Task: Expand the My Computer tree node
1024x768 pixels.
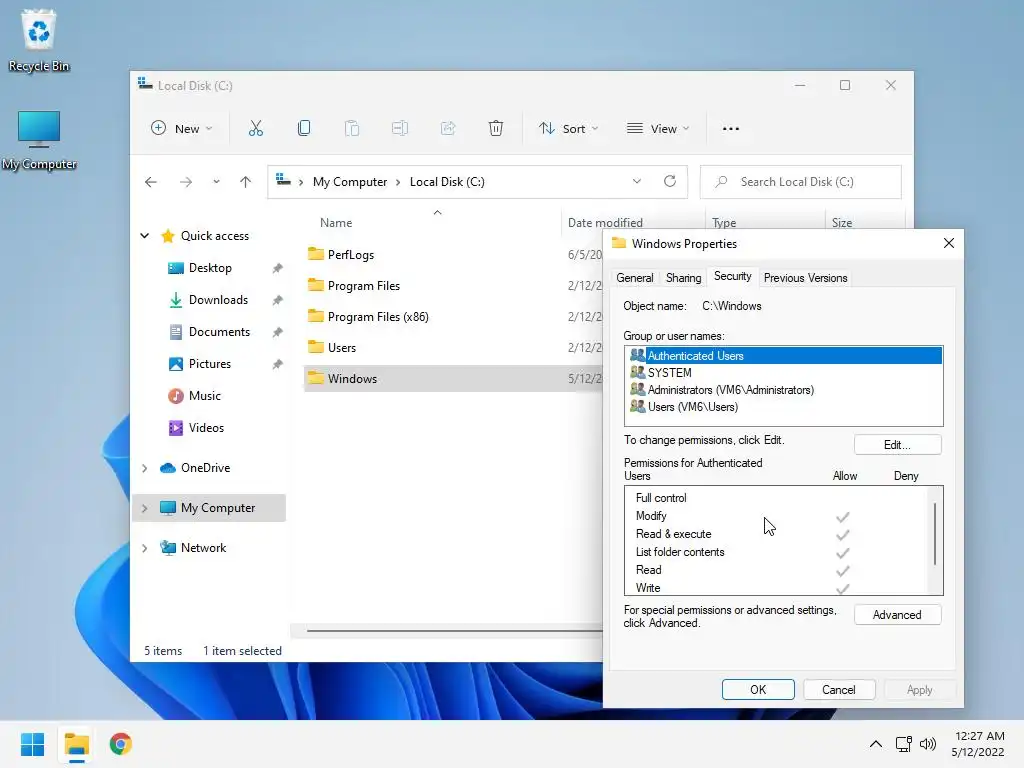Action: click(145, 508)
